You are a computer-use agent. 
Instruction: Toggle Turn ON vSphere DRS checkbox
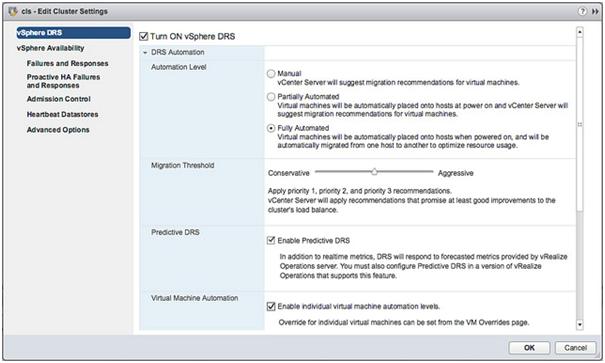(x=144, y=36)
